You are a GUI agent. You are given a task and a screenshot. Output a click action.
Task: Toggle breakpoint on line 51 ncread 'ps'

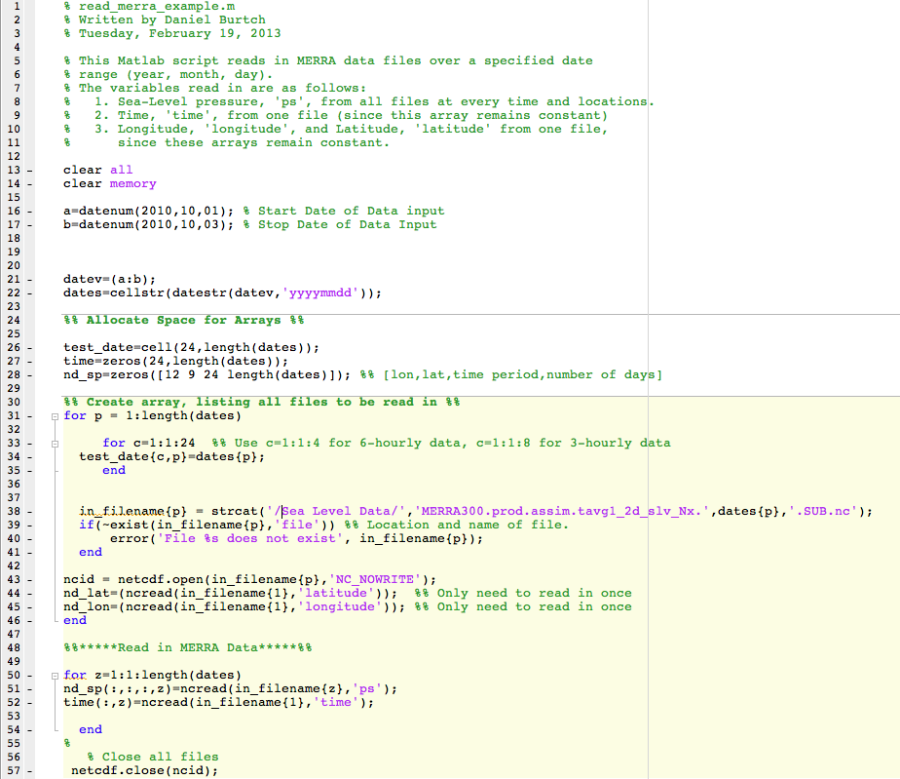pos(29,688)
